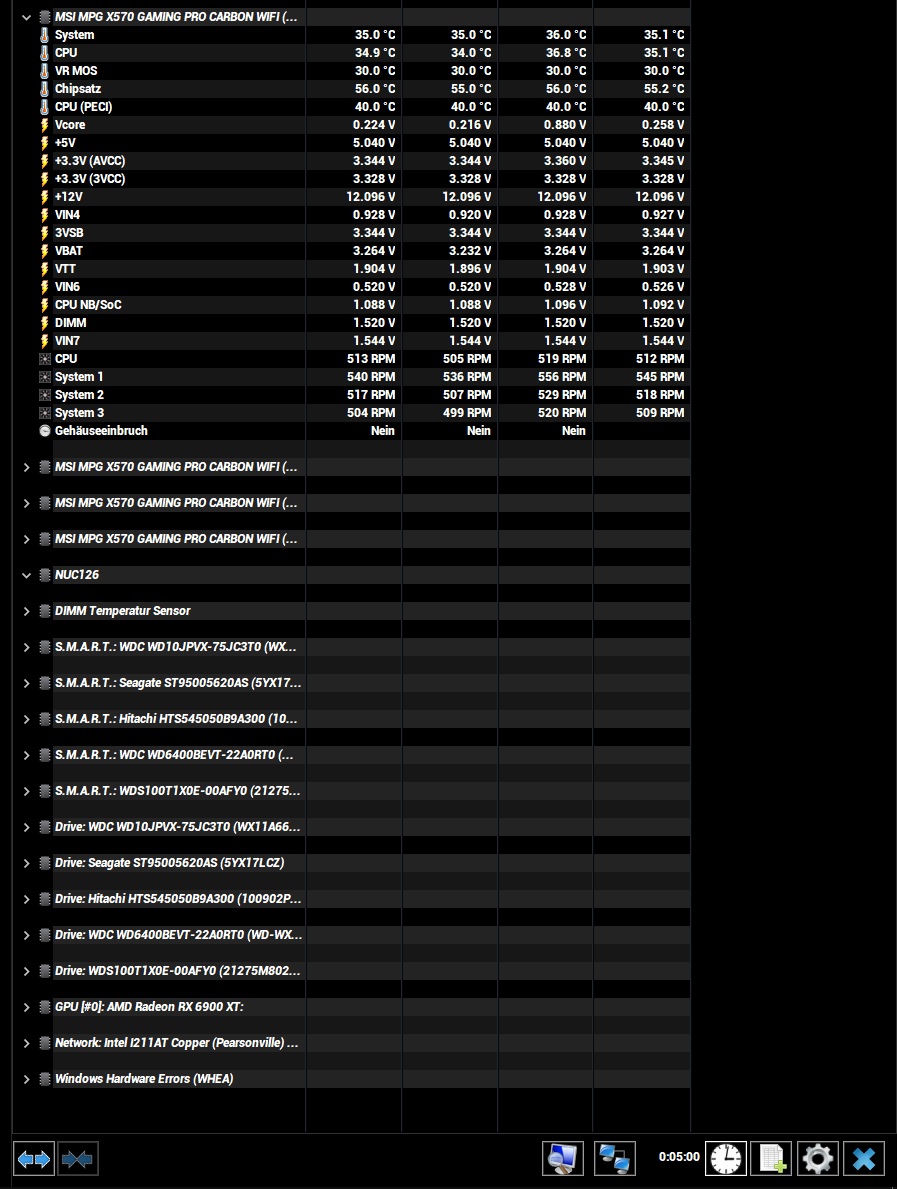Expand Drive: Seagate ST95005620AS group
Image resolution: width=897 pixels, height=1189 pixels.
(27, 863)
